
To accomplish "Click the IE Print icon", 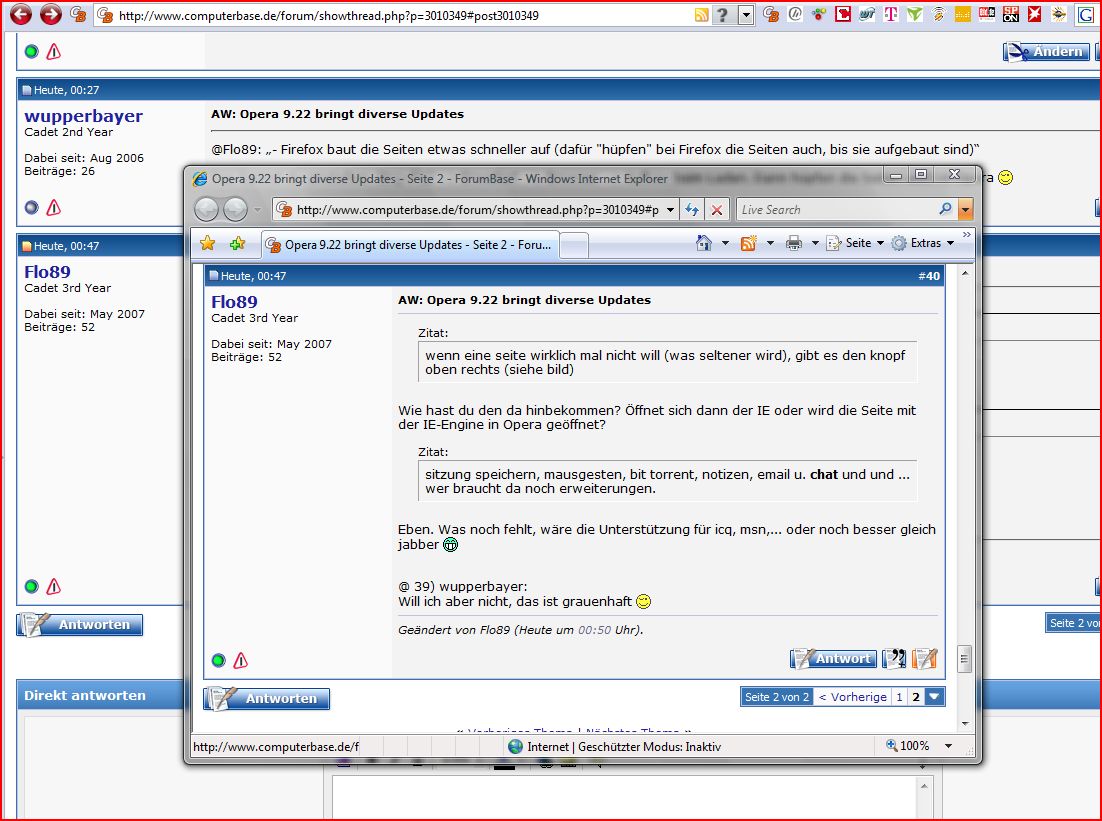I will 793,243.
